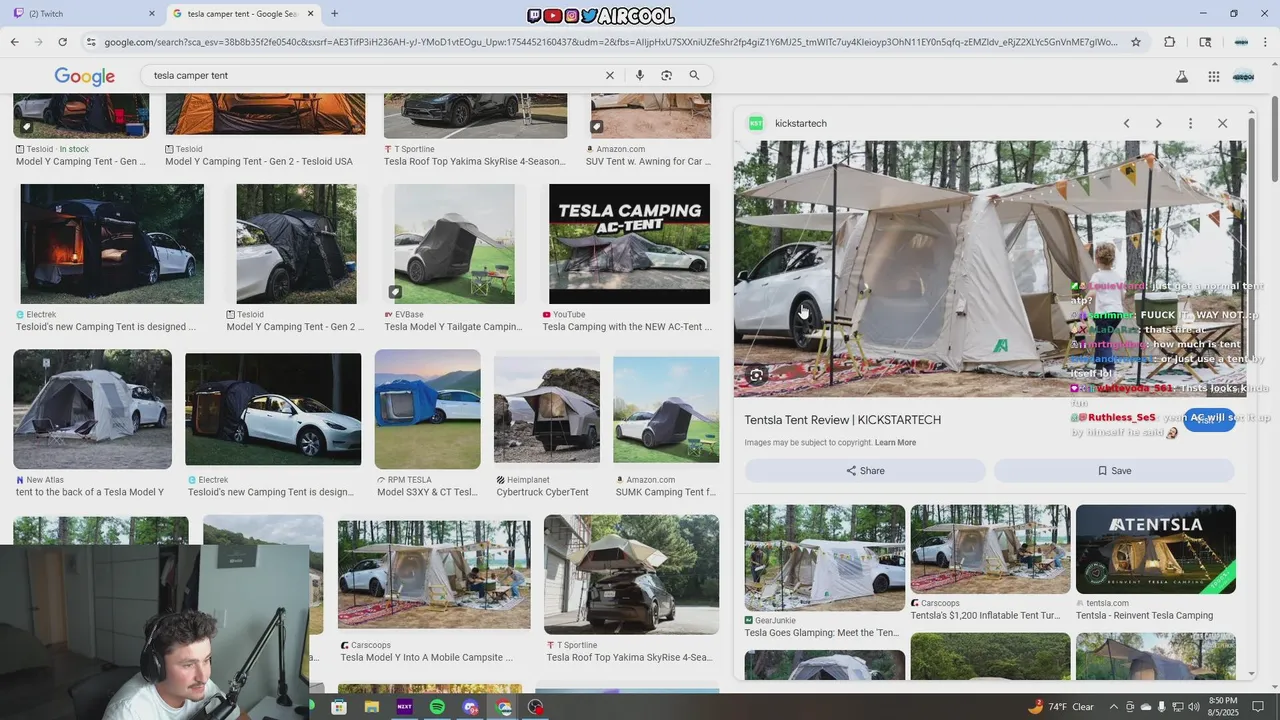Submit search with the magnifying glass
Image resolution: width=1280 pixels, height=720 pixels.
(x=694, y=75)
